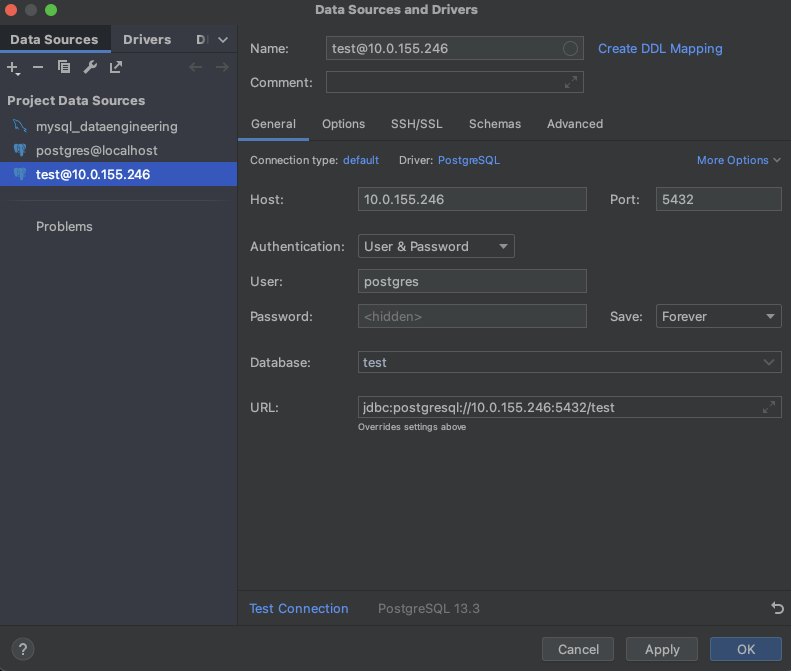
Task: Change the PostgreSQL driver link
Action: pos(469,160)
